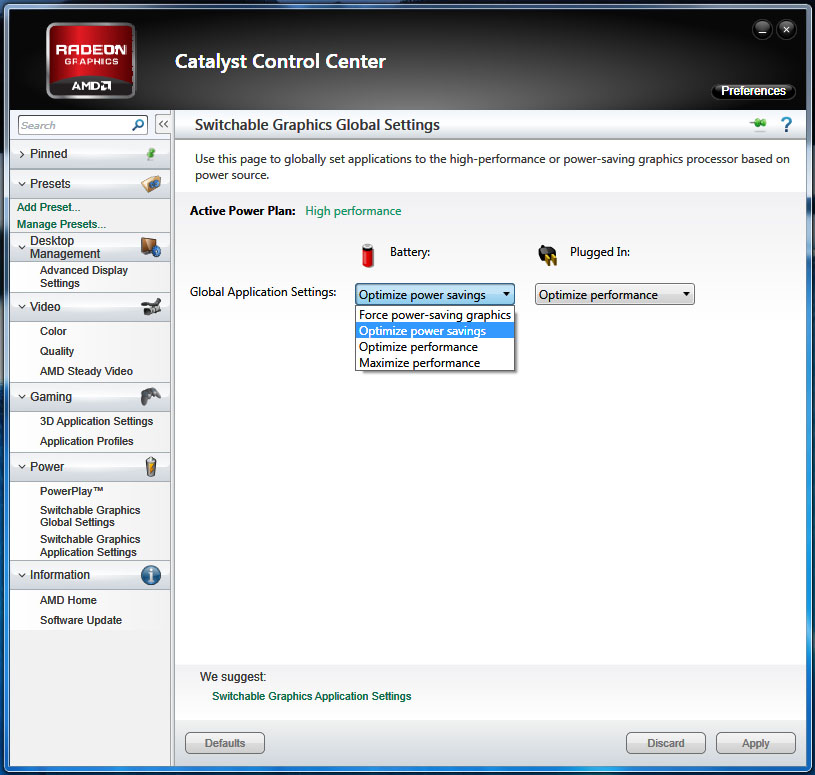Click the Gaming controller icon
Screen dimensions: 815x775
(x=151, y=397)
